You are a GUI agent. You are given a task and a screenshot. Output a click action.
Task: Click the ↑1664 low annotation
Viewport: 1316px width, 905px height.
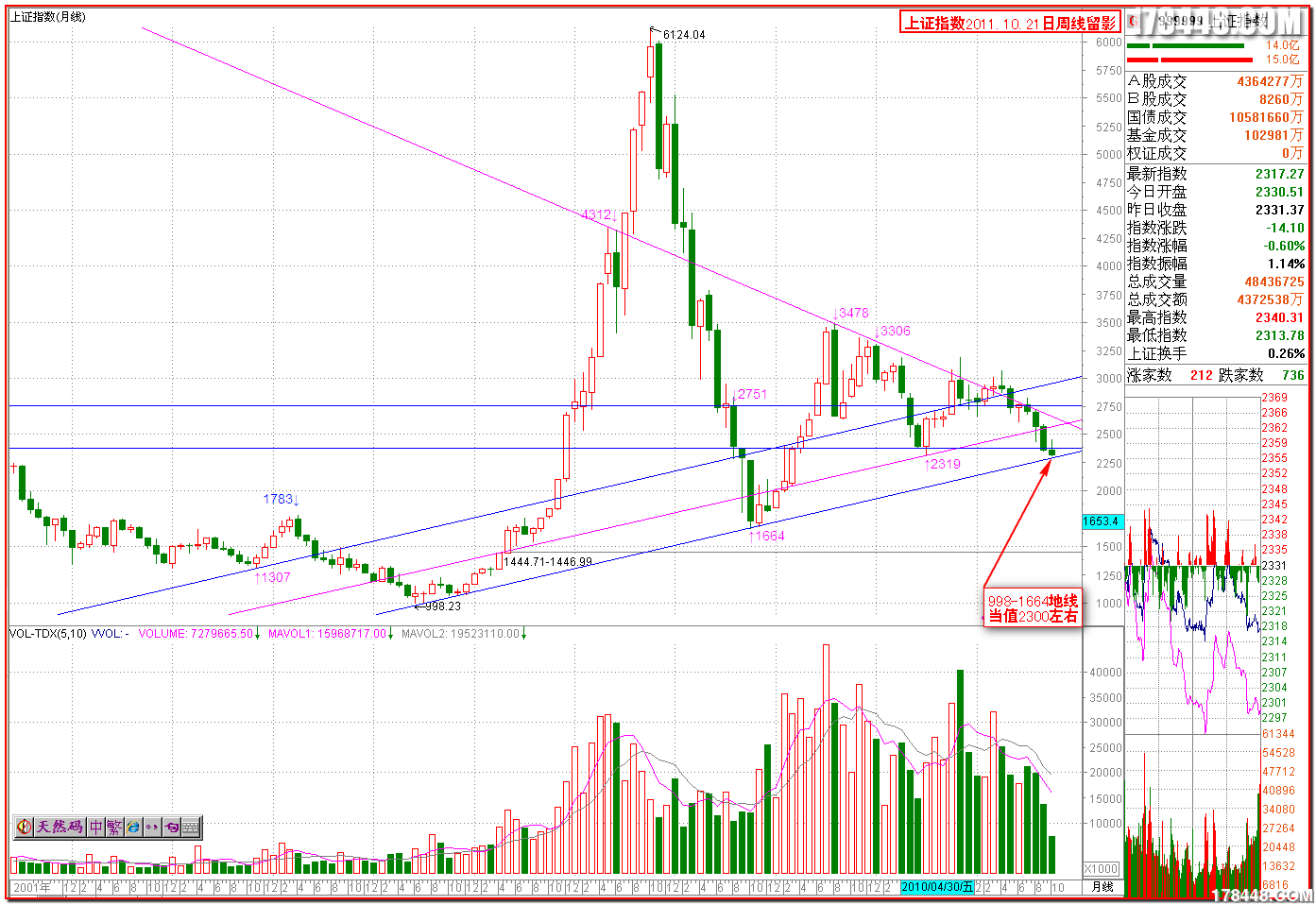(766, 536)
